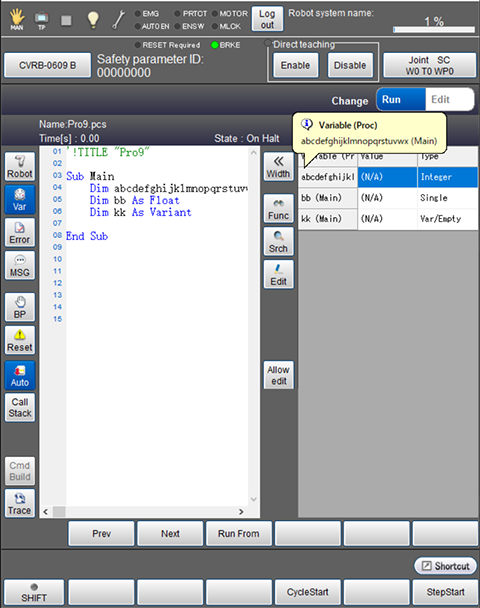
Task: Click the Run From button
Action: pyautogui.click(x=238, y=534)
